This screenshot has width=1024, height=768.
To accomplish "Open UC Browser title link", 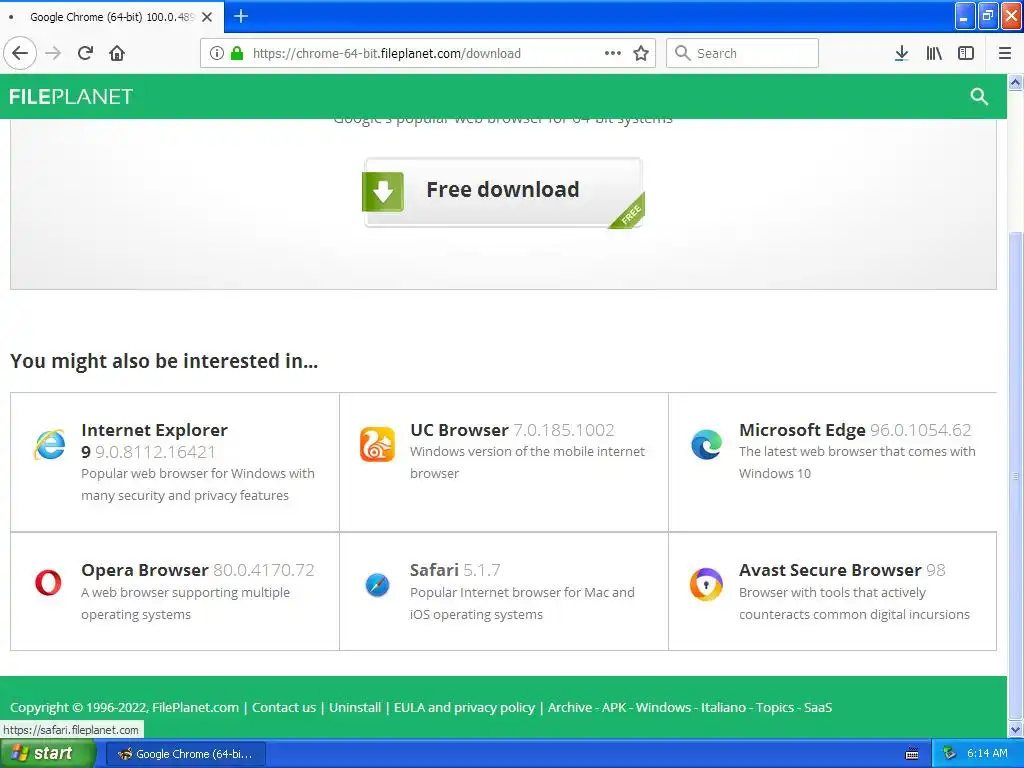I will [459, 430].
